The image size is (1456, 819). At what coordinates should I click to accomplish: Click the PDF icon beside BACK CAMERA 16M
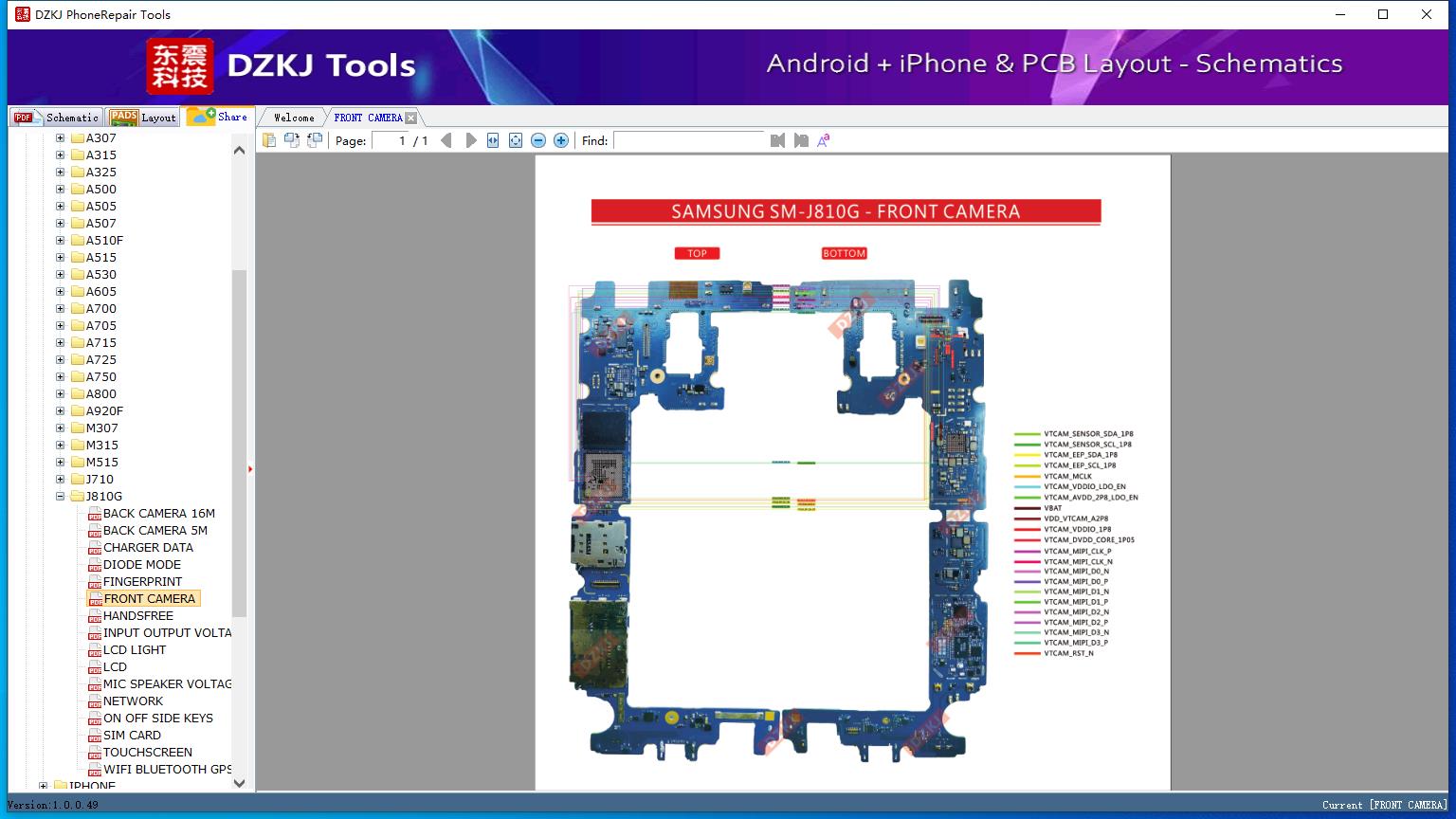pyautogui.click(x=95, y=514)
